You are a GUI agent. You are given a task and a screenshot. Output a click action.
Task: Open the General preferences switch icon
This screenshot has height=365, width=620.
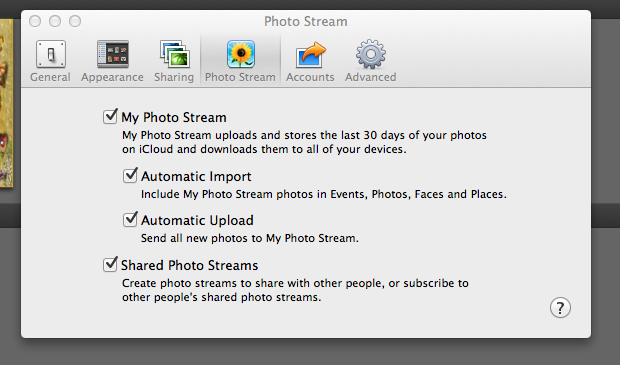pyautogui.click(x=51, y=54)
